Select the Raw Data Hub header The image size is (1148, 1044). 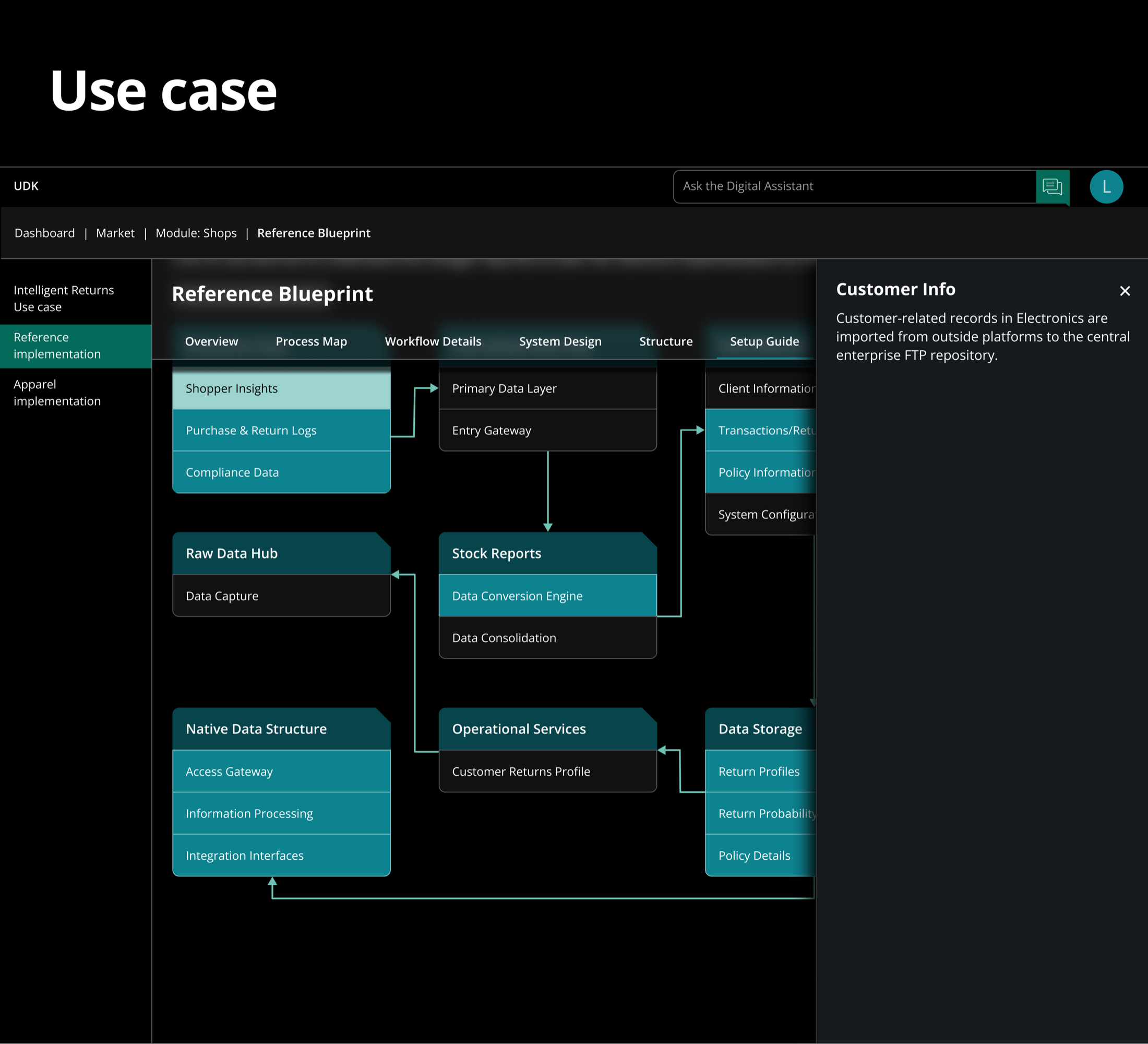coord(281,554)
